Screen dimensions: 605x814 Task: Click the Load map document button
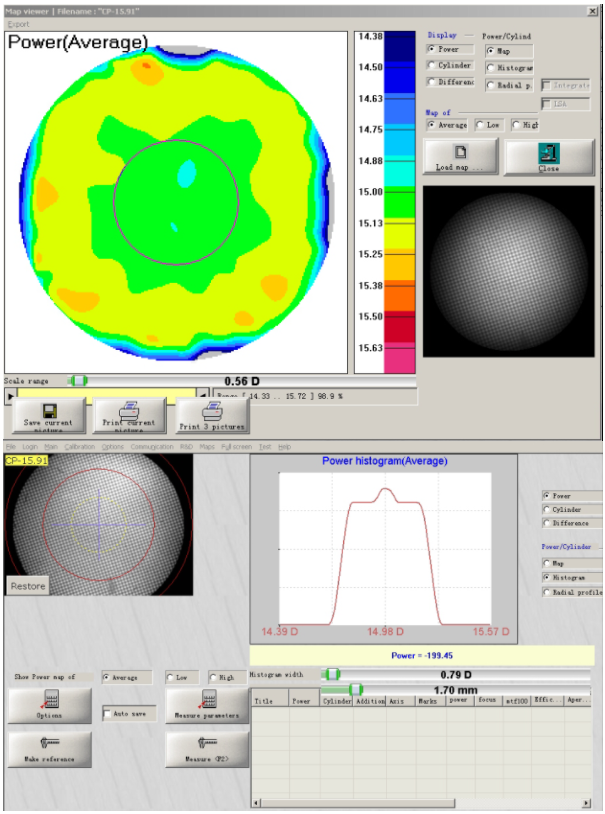[460, 156]
